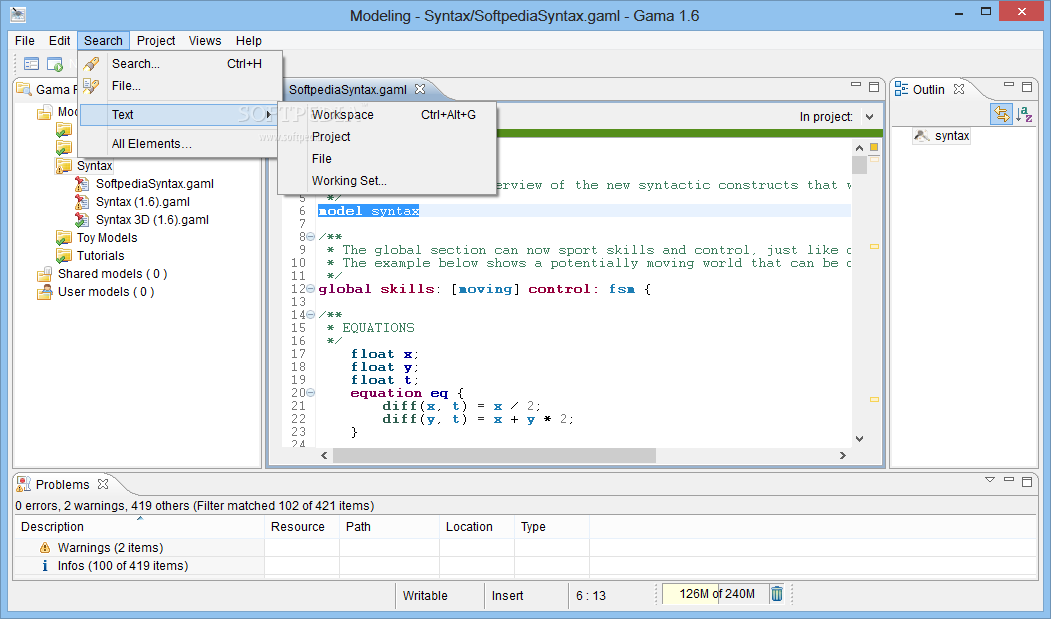
Task: Select Working Set... in Text submenu
Action: [x=387, y=181]
